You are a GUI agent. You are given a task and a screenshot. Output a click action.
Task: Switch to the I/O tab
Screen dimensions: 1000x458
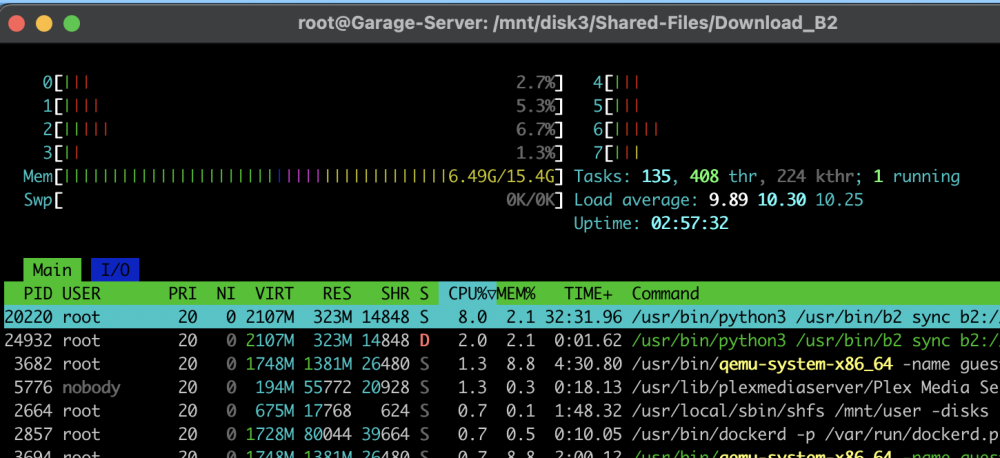(x=115, y=270)
